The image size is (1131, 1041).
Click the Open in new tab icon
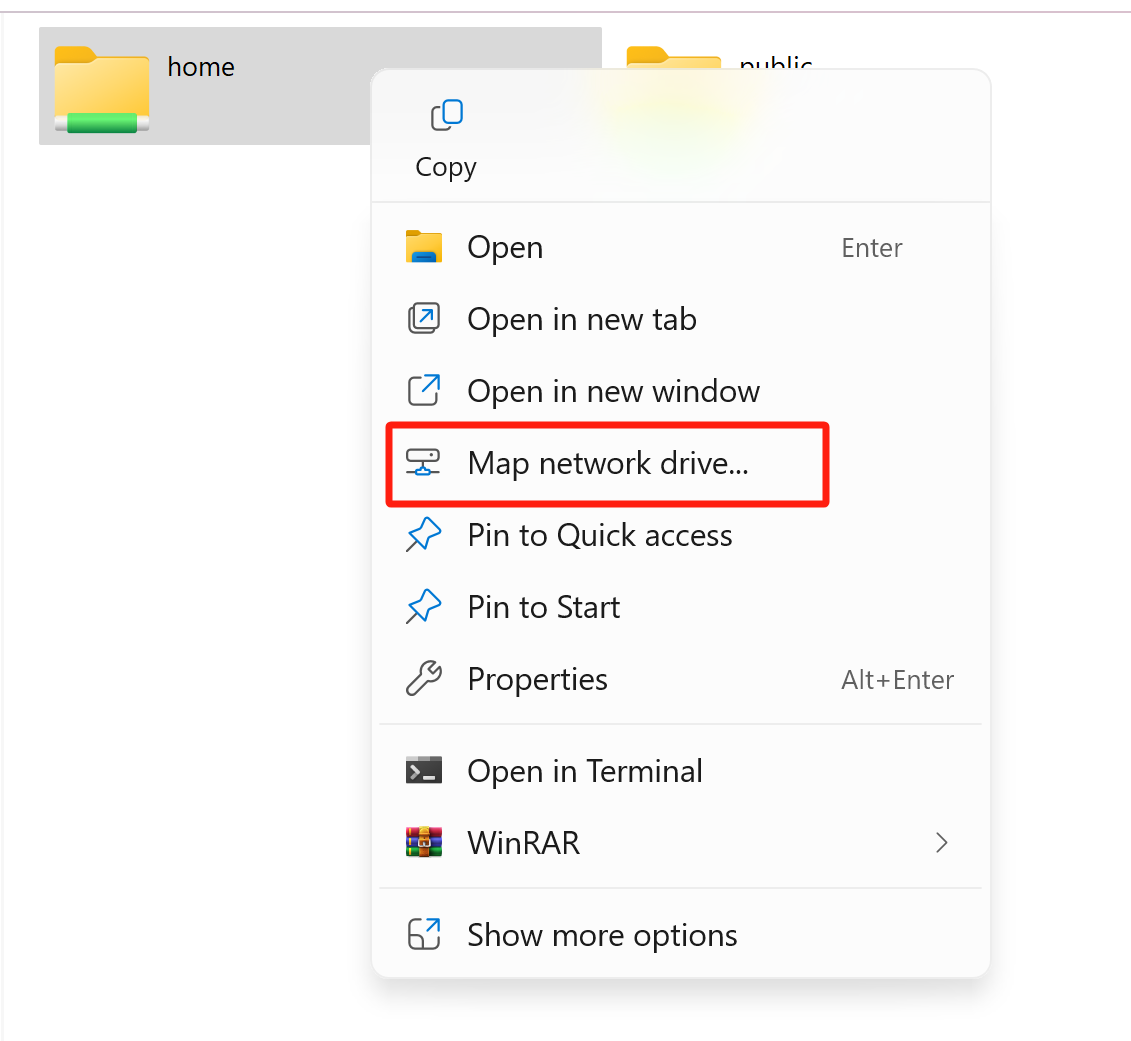coord(424,319)
